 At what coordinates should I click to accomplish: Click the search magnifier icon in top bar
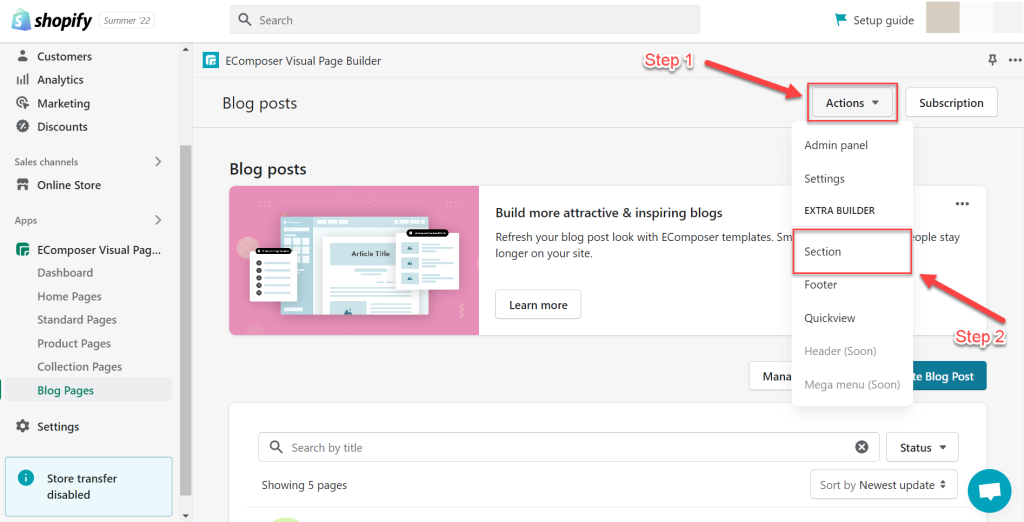(245, 20)
